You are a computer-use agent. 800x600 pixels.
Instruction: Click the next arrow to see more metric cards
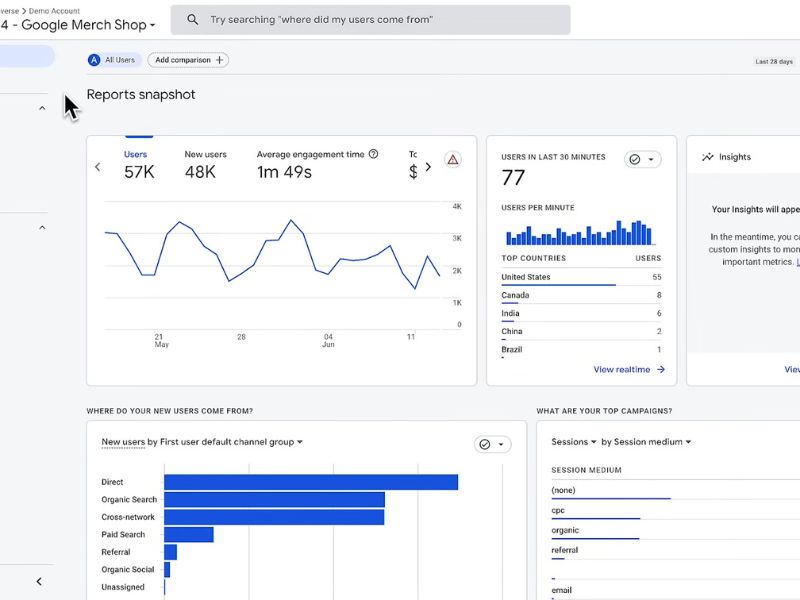point(428,166)
